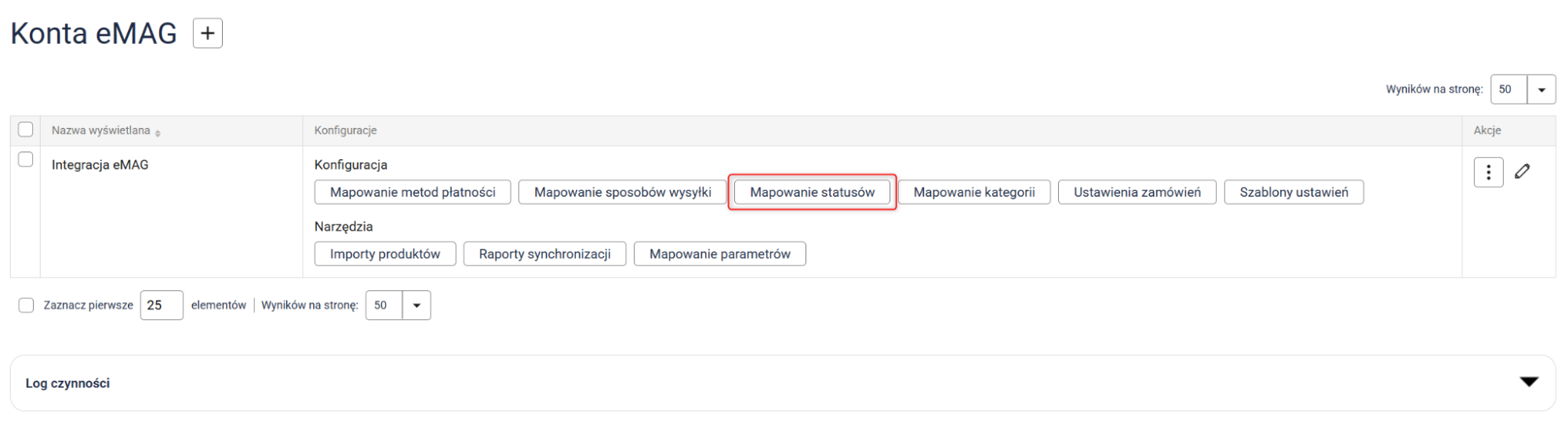Click Szablony ustawień button

pyautogui.click(x=1293, y=192)
